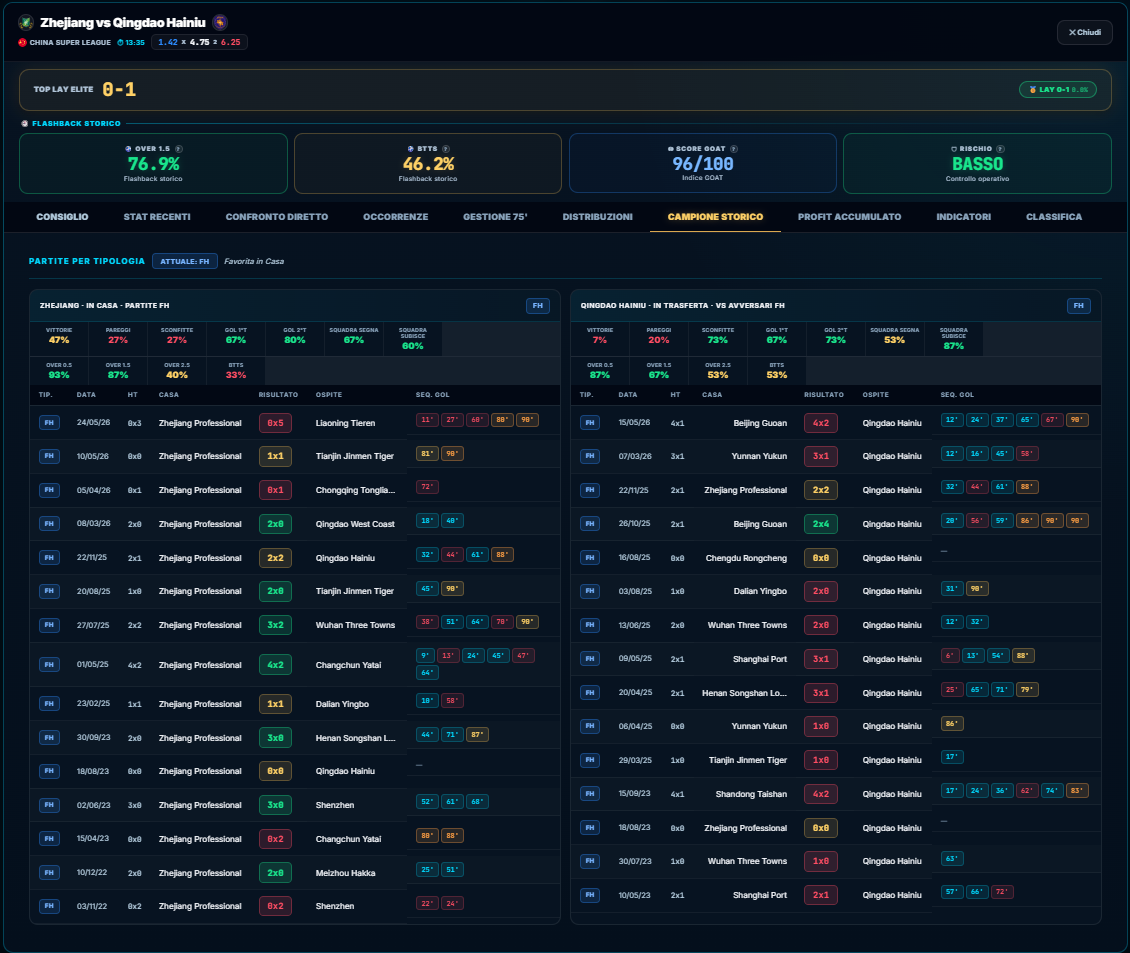Click the FH badge in Qingdao Hainiu panel header
The image size is (1130, 953).
coord(1079,306)
